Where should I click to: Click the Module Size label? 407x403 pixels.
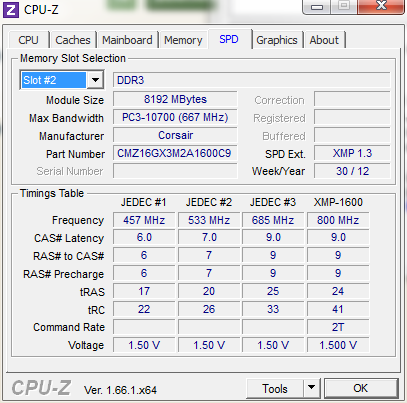pos(75,100)
